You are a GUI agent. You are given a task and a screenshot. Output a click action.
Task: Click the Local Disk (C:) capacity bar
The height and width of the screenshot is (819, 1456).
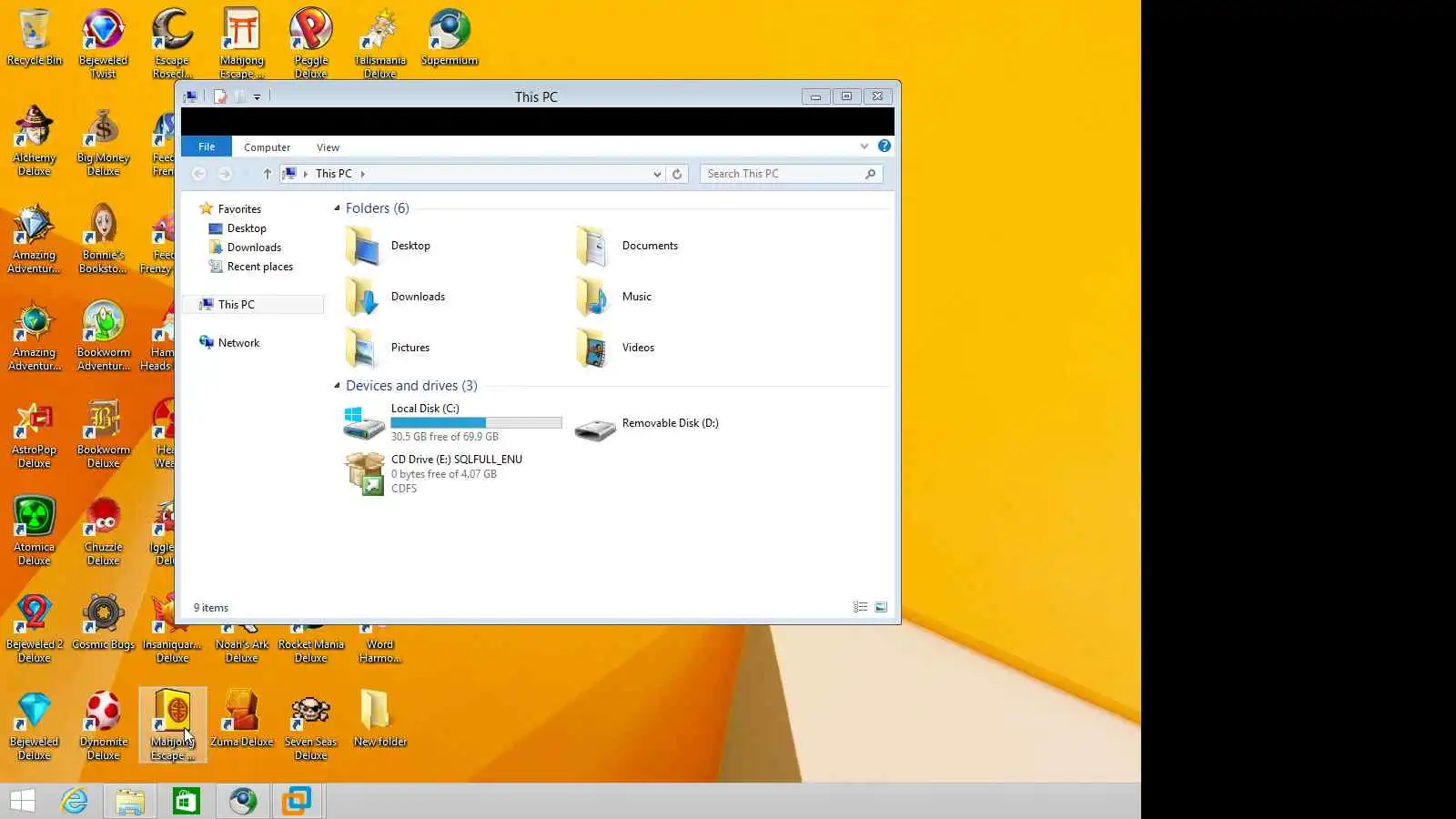pos(477,423)
